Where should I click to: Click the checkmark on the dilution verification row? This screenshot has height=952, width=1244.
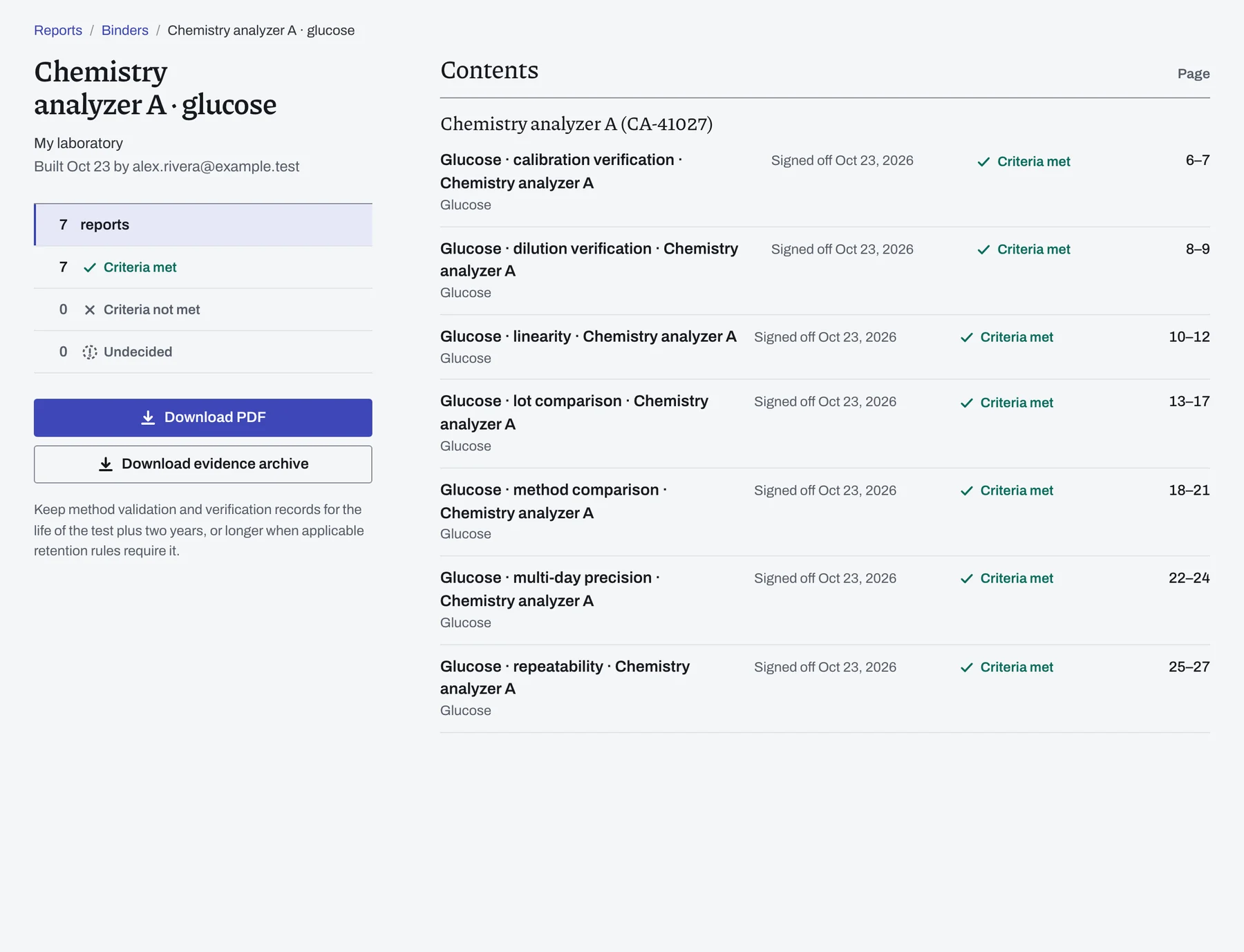click(983, 249)
